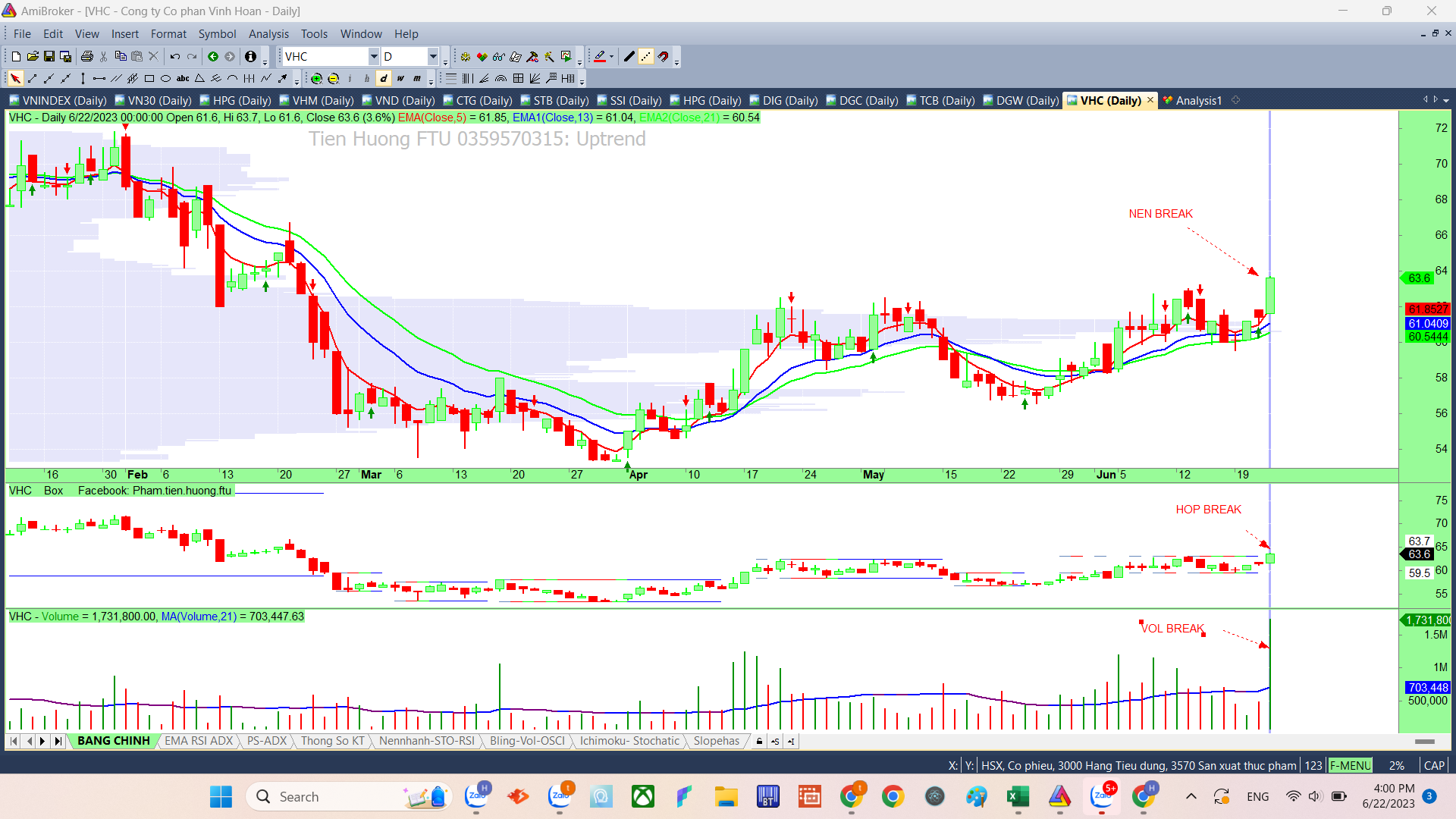Click the zoom in icon

click(x=316, y=78)
